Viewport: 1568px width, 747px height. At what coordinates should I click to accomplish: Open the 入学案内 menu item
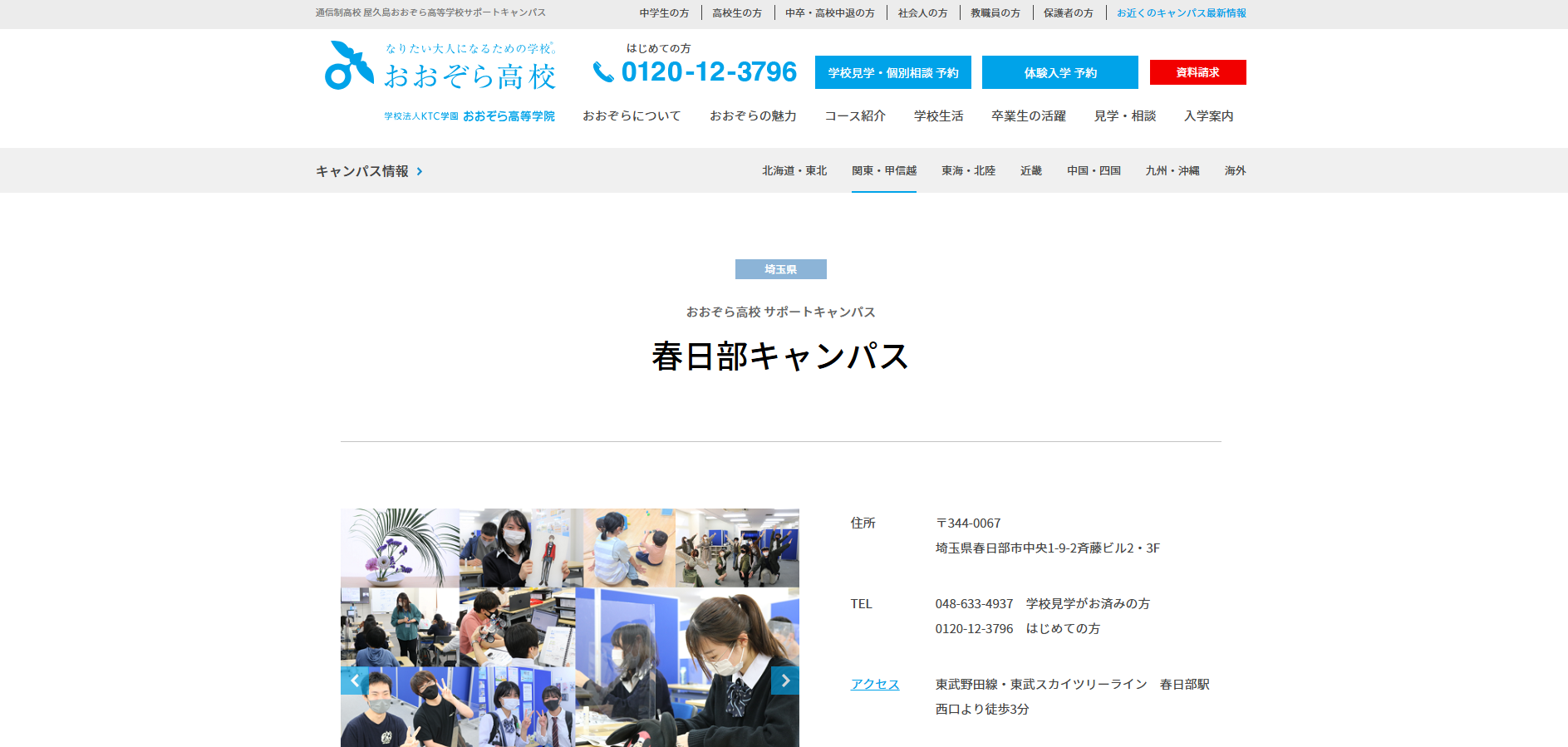tap(1208, 116)
